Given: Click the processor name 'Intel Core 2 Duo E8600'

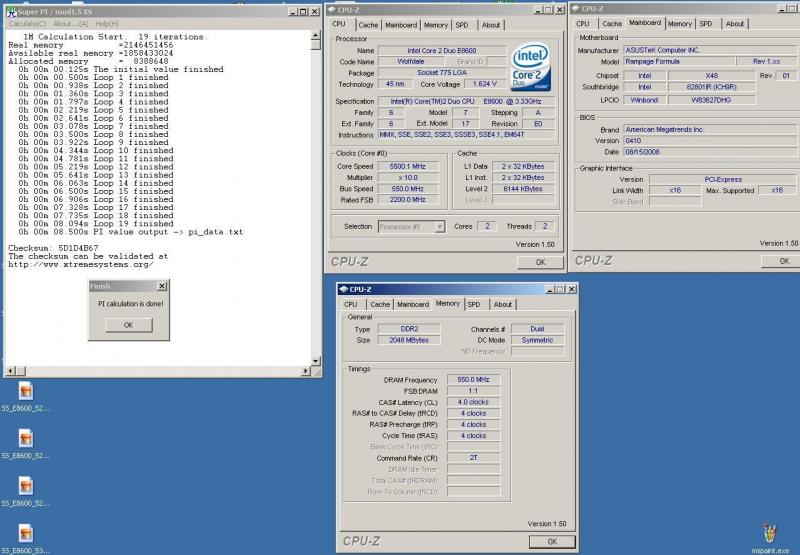Looking at the screenshot, I should (x=442, y=51).
